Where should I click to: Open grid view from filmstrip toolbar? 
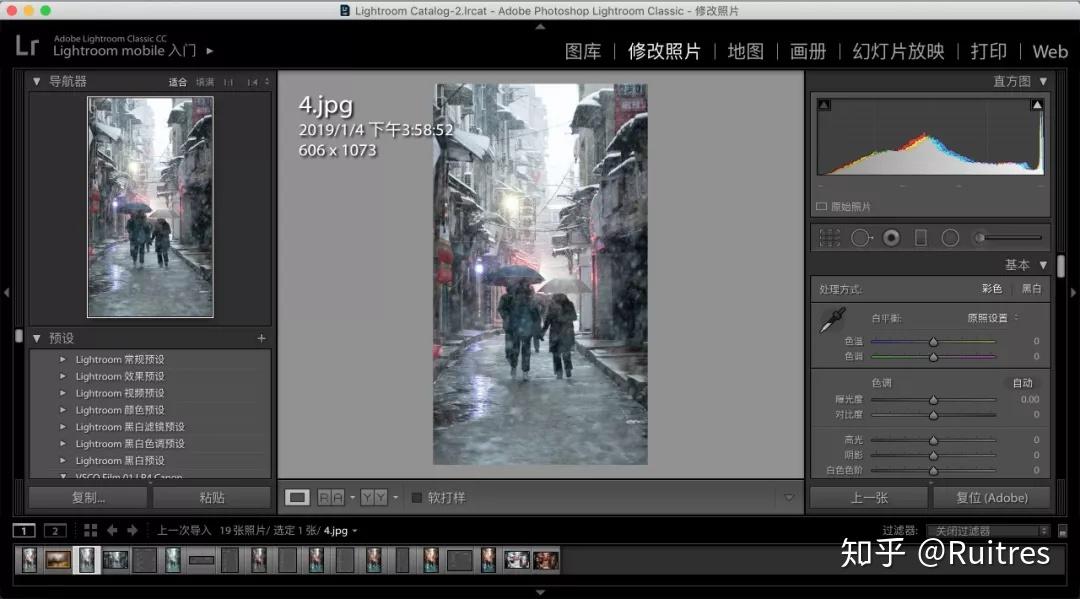90,530
